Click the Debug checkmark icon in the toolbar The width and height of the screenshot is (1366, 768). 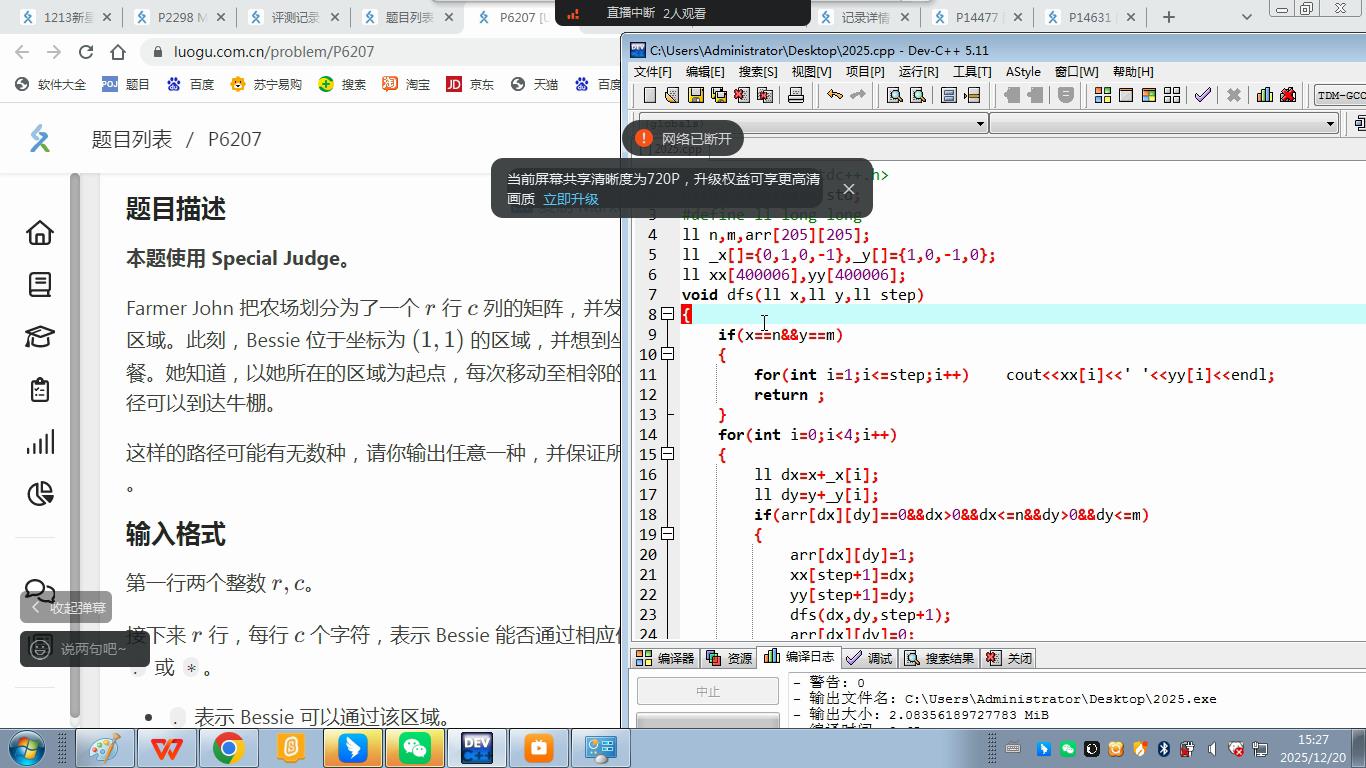1202,95
